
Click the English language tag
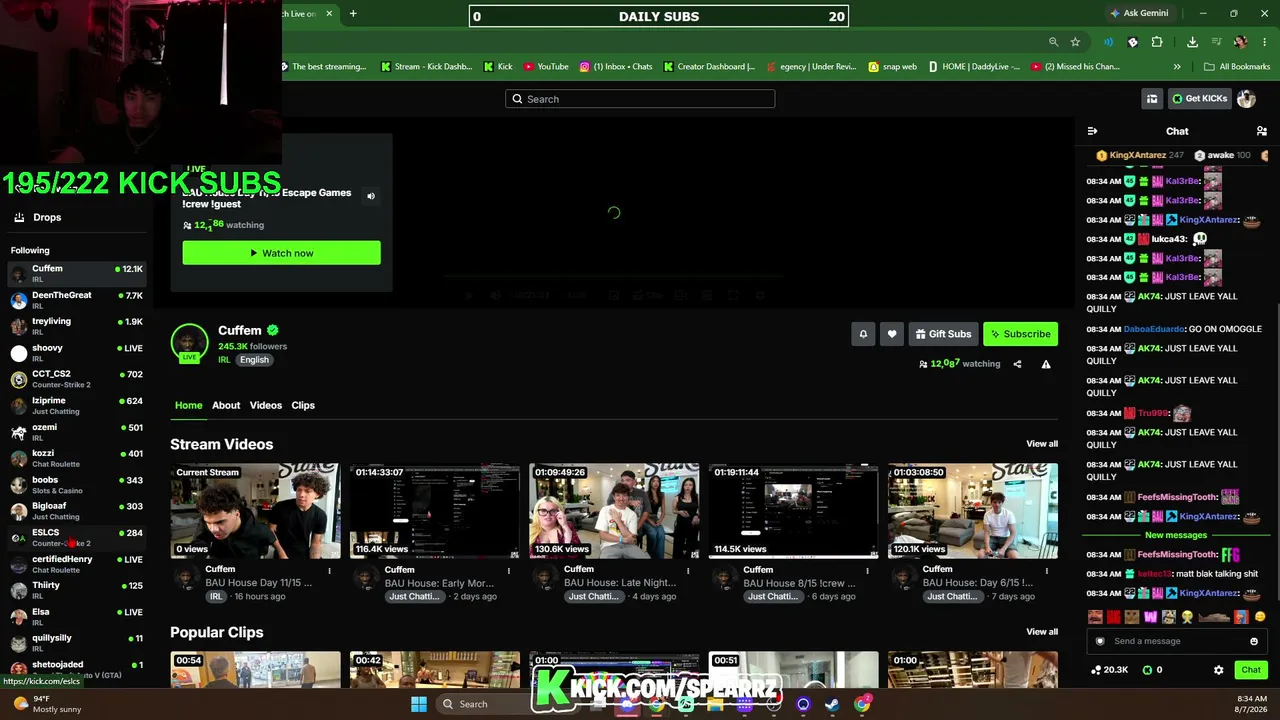(x=254, y=360)
